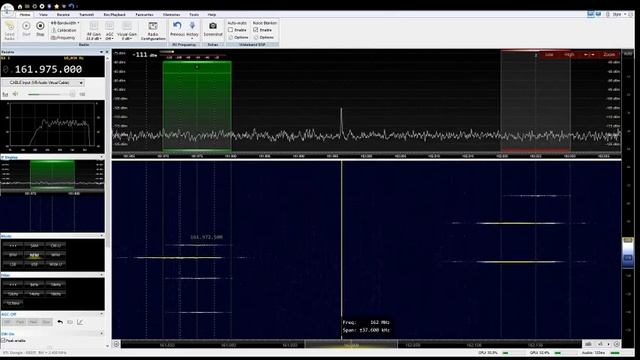Viewport: 640px width, 360px height.
Task: Open the History dropdown
Action: tap(192, 30)
